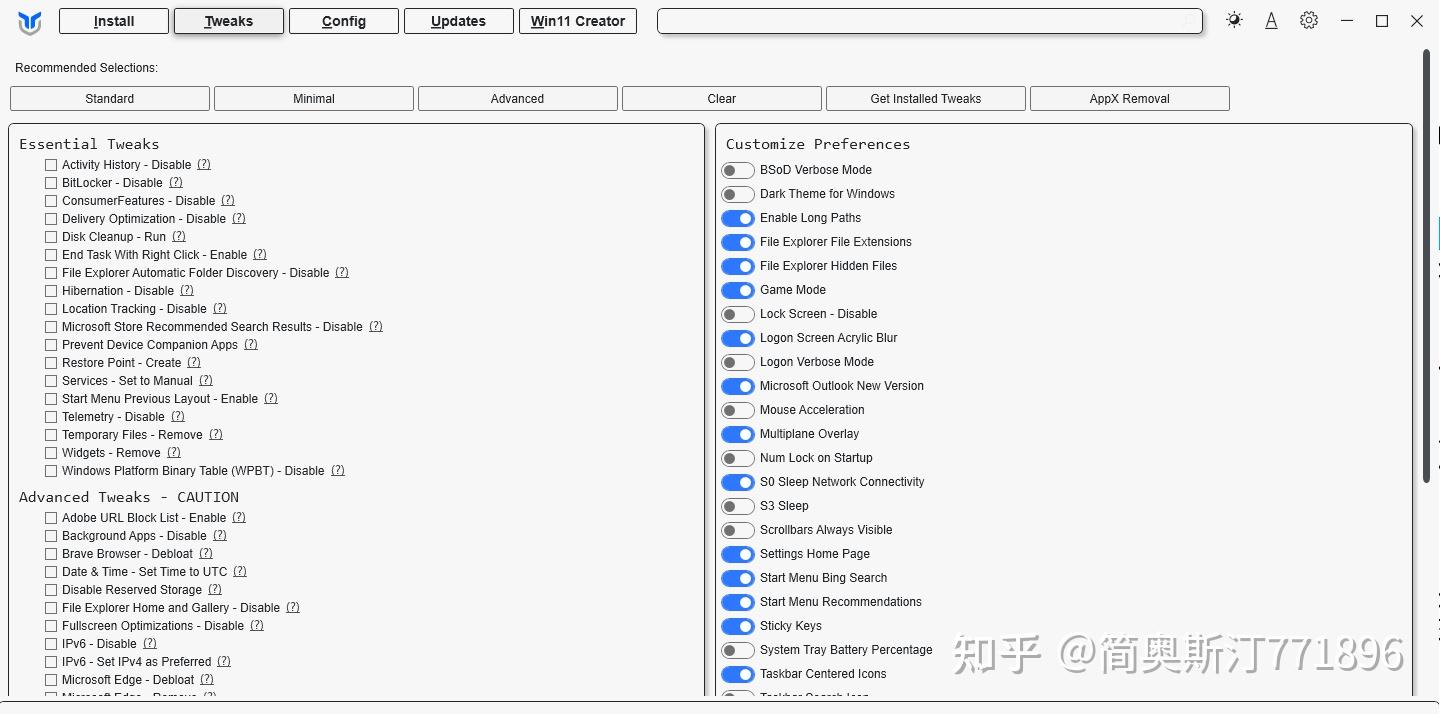
Task: Tick IPv6 - Set IPv4 as Preferred
Action: (x=51, y=662)
